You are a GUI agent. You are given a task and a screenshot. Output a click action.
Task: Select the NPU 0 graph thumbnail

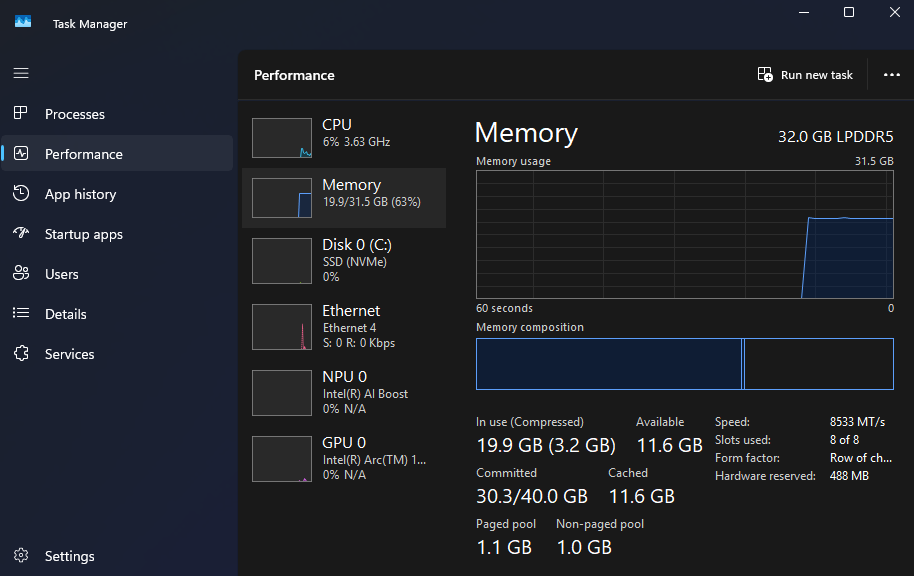pyautogui.click(x=282, y=392)
